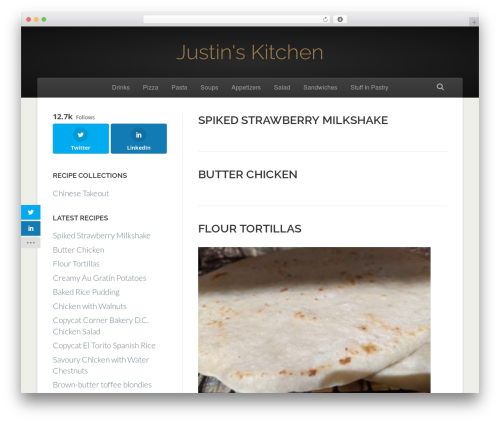Screen dimensions: 500x423
Task: Open Flour Tortillas sidebar link
Action: pos(76,264)
